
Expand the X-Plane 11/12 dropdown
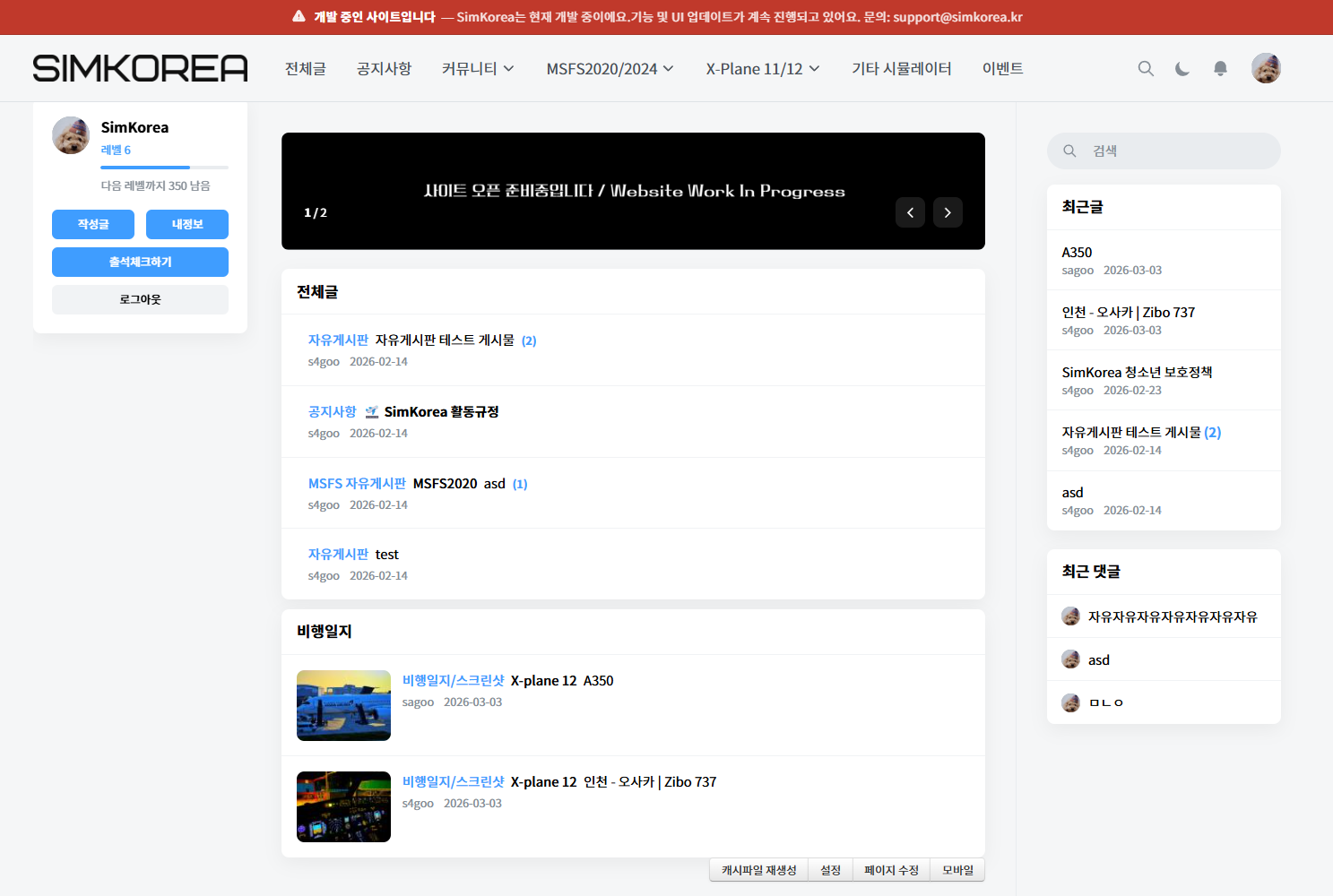tap(761, 68)
